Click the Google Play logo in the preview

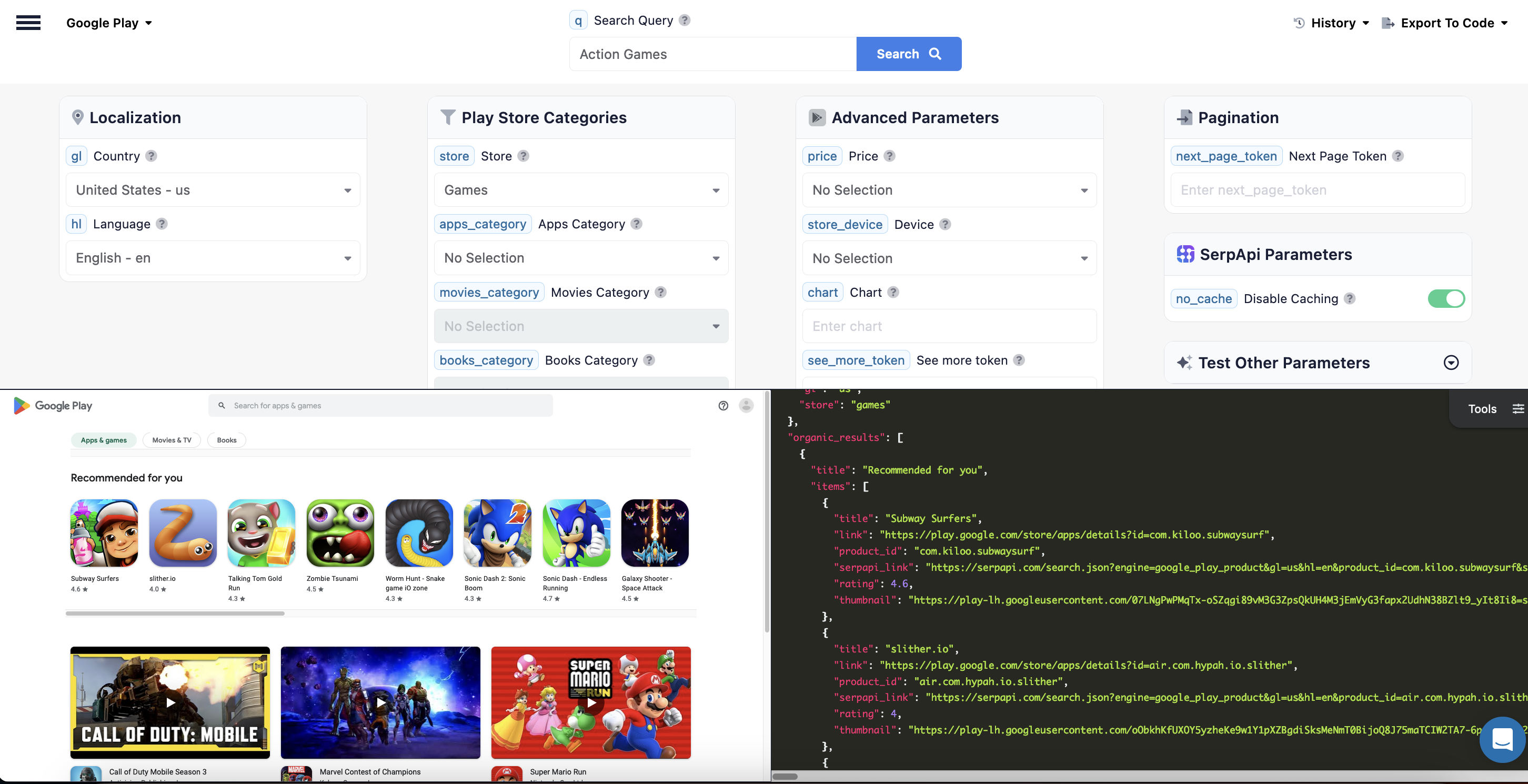[x=52, y=406]
